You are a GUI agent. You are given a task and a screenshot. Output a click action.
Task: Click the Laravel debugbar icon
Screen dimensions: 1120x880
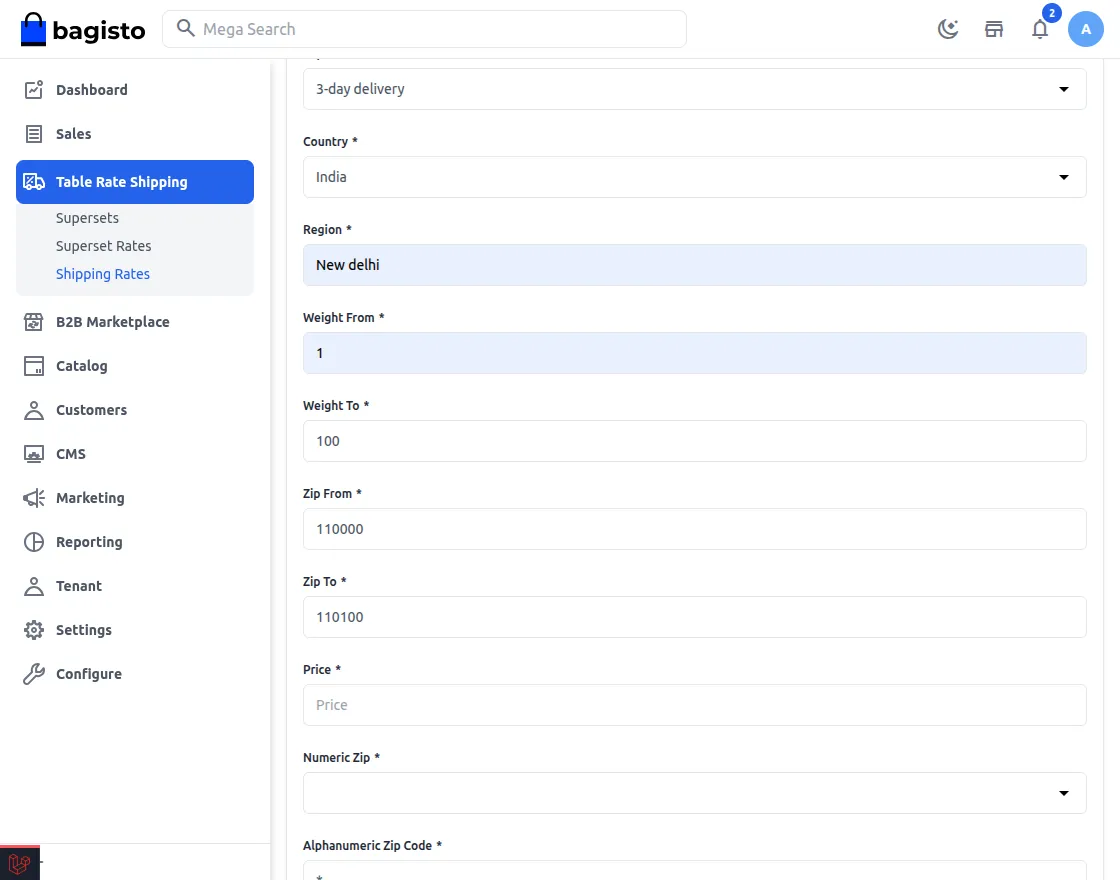click(x=19, y=863)
